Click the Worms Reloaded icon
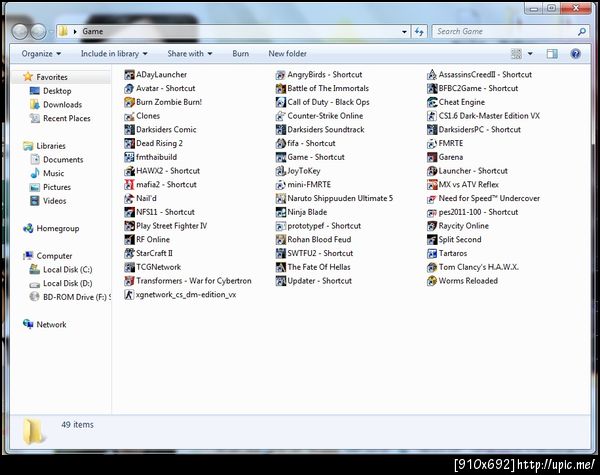600x475 pixels. click(432, 281)
